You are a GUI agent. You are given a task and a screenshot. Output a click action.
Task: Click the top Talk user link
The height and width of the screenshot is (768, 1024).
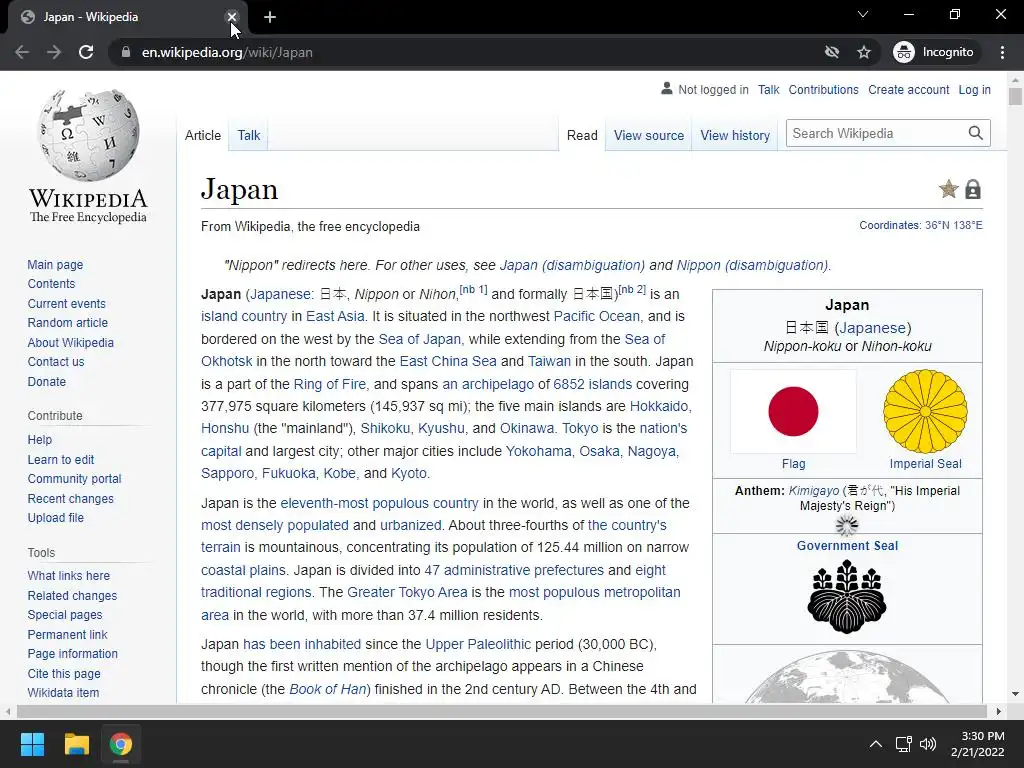[769, 89]
